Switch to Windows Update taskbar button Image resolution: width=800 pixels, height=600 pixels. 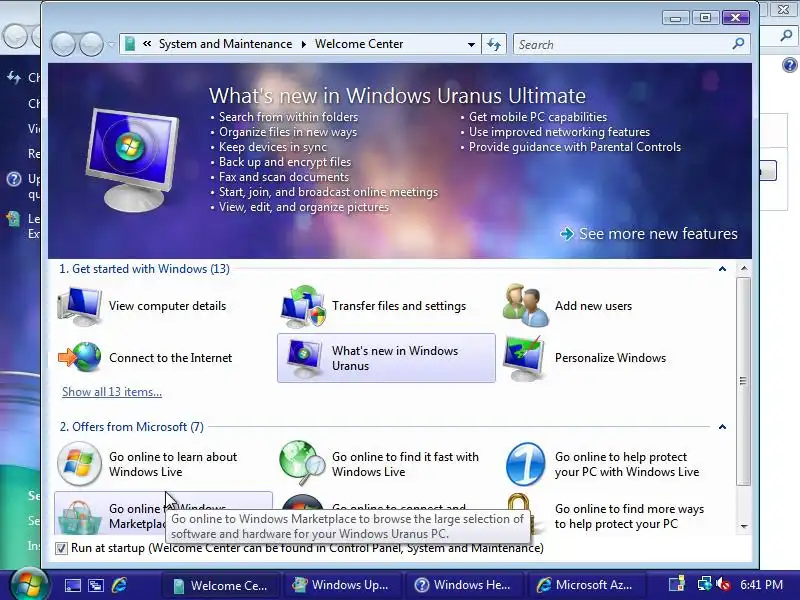click(x=342, y=585)
